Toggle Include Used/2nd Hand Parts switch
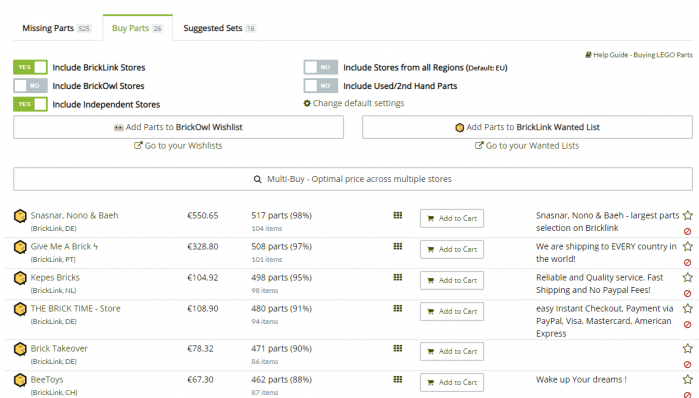This screenshot has height=398, width=699. (321, 86)
